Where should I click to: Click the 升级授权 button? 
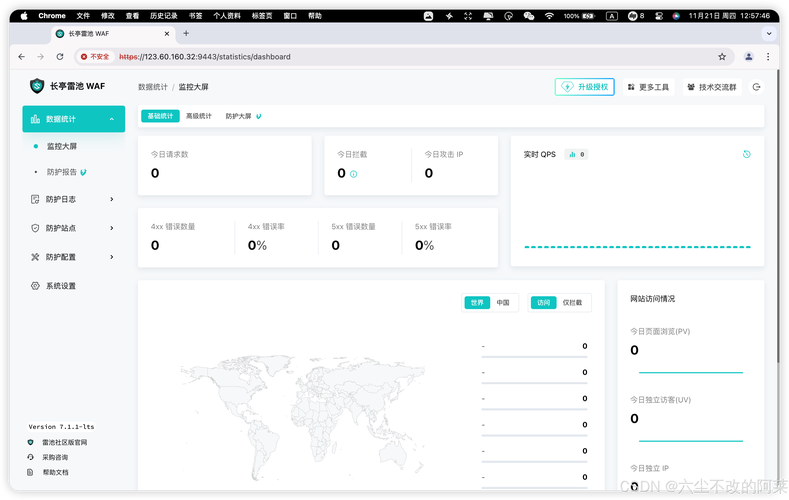click(x=585, y=87)
